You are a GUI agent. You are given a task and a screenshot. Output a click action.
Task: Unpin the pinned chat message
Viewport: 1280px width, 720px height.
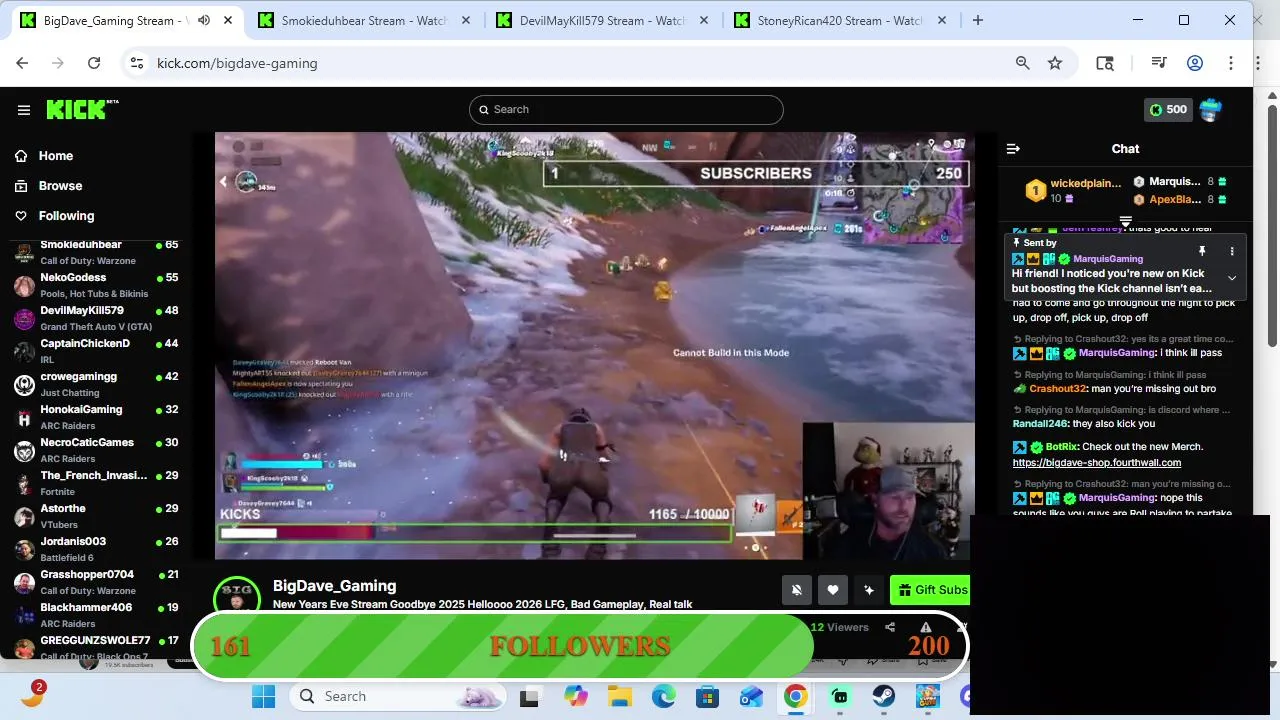click(1202, 251)
